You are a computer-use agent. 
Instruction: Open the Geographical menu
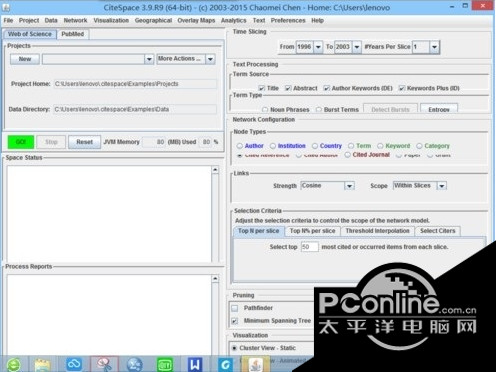click(153, 20)
